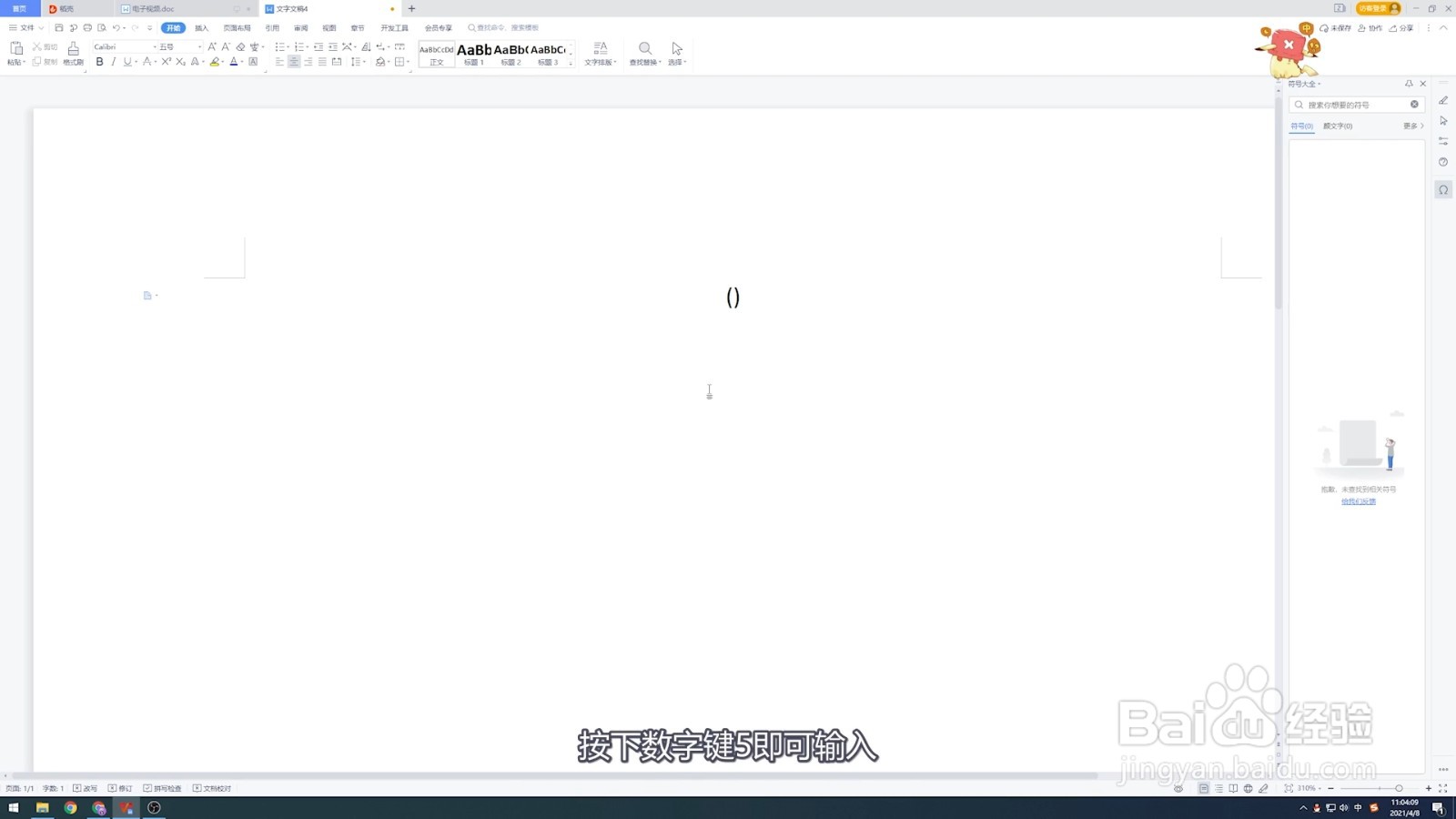Click the Format Painter (格式刷) icon
Screen dimensions: 1456x819
(73, 48)
